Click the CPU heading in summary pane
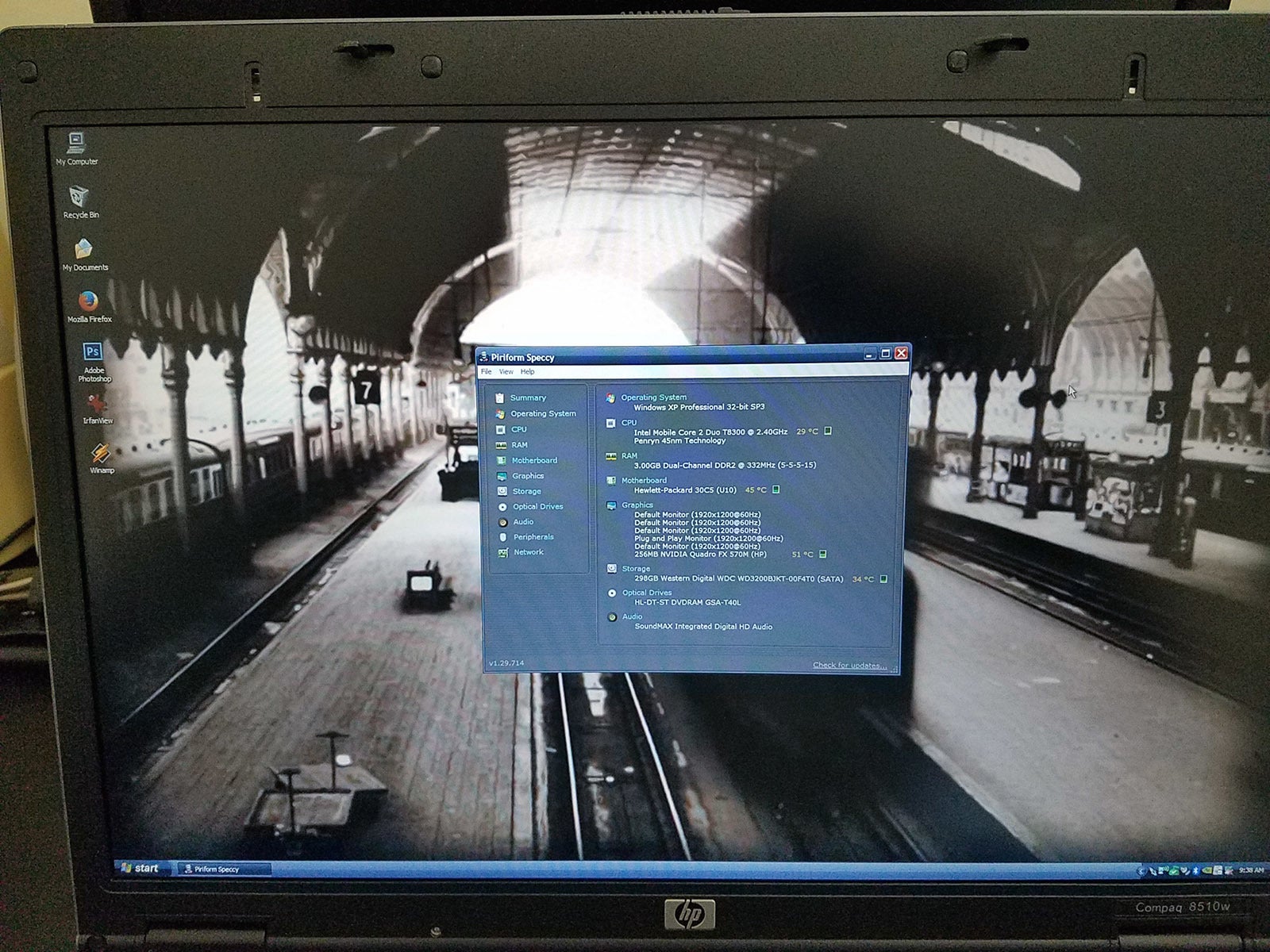The width and height of the screenshot is (1270, 952). [x=629, y=423]
